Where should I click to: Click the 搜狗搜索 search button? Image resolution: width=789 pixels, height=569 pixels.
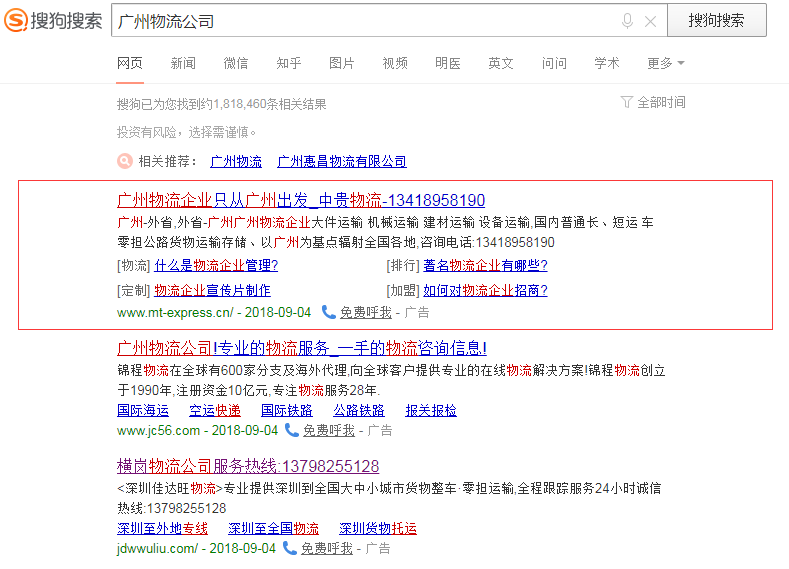(717, 20)
